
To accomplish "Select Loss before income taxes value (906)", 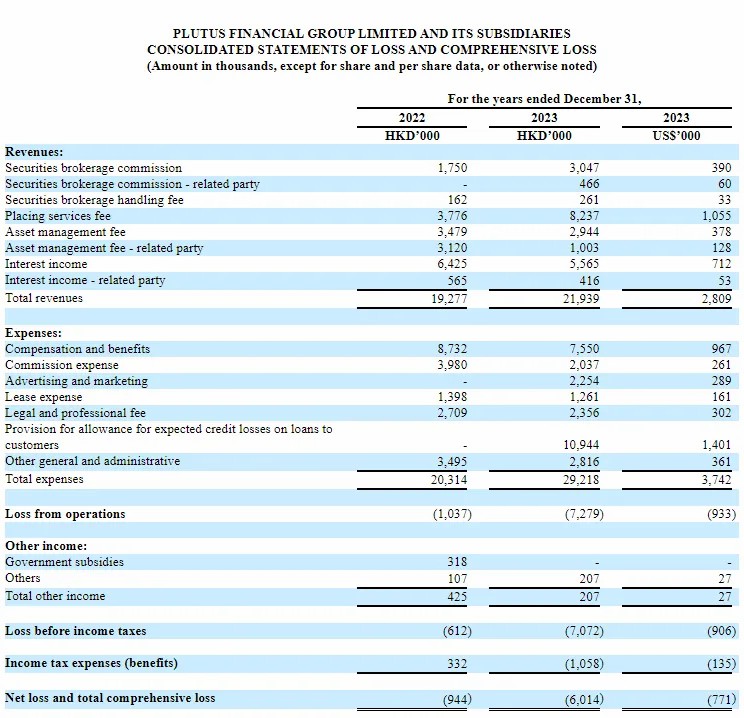I will tap(721, 632).
